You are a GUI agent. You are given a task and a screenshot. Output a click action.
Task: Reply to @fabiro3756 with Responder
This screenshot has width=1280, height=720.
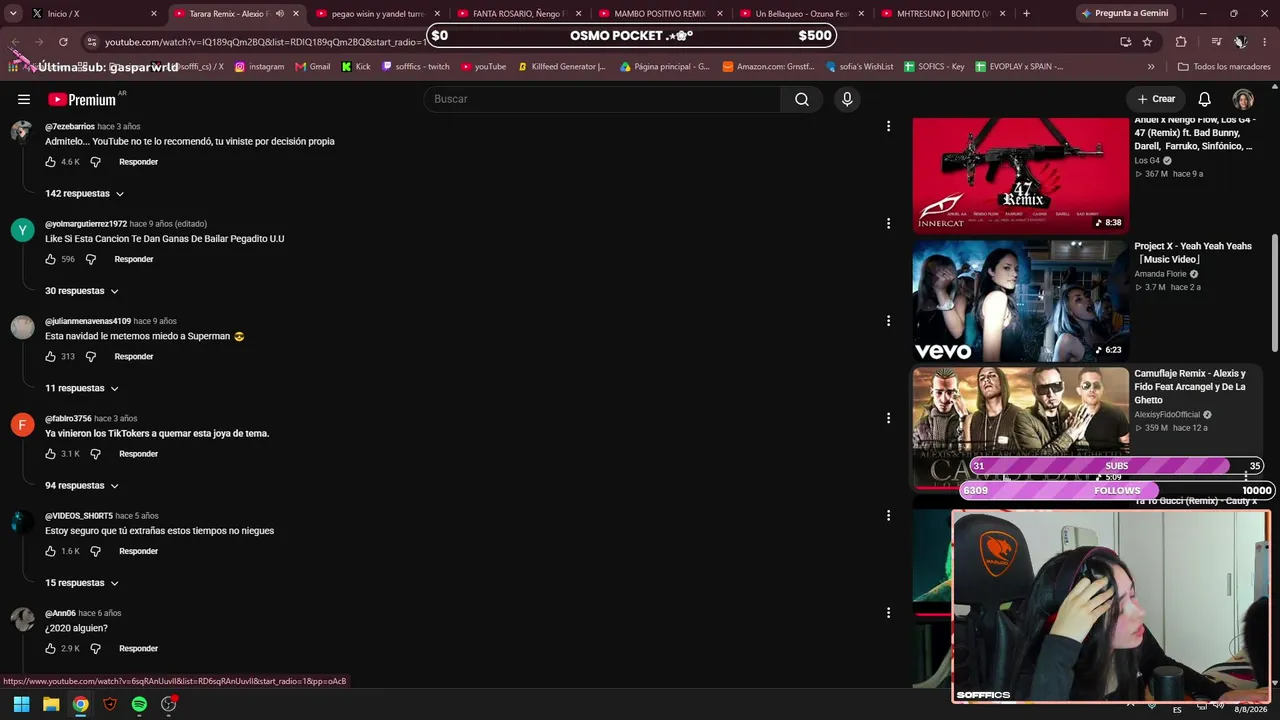point(138,454)
